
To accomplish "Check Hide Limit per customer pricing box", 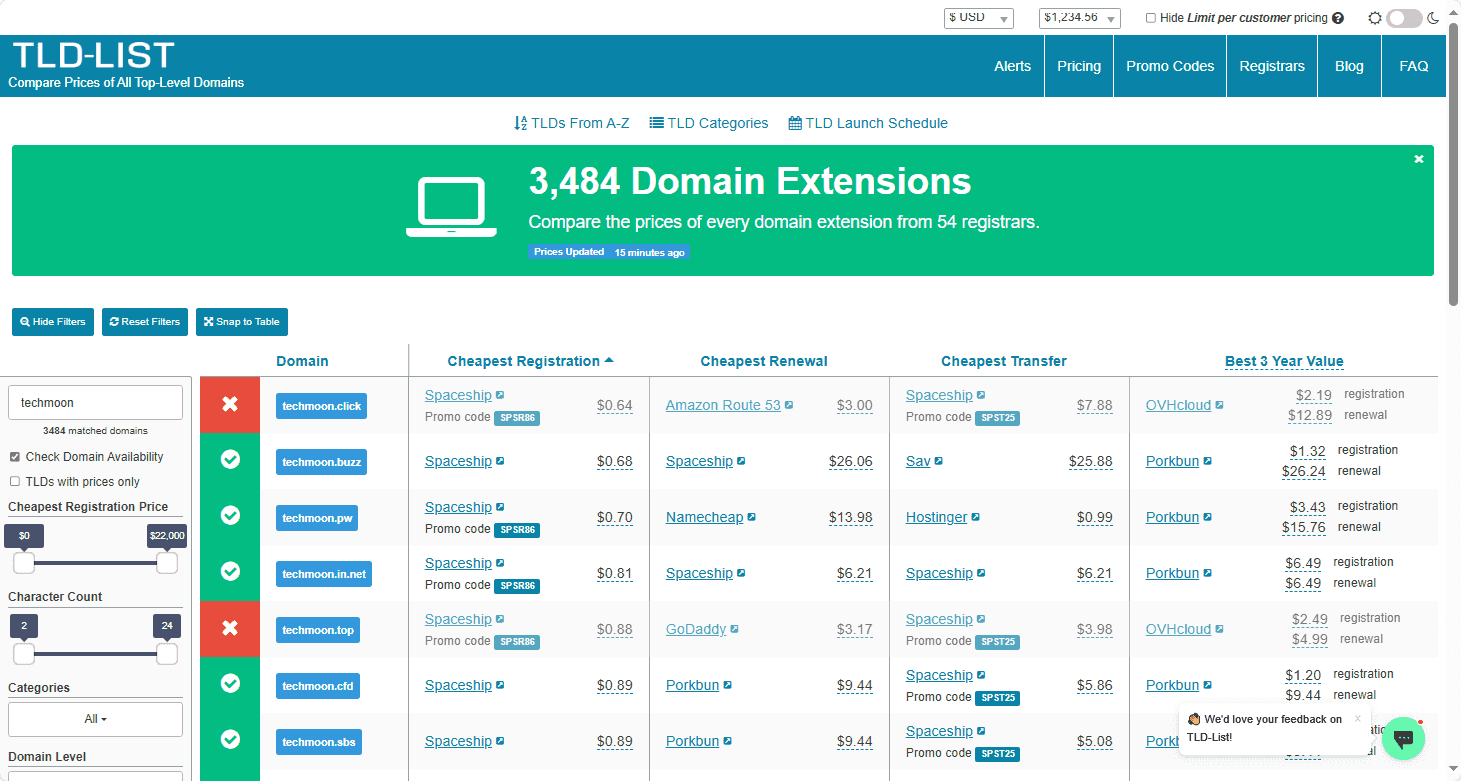I will pyautogui.click(x=1150, y=18).
